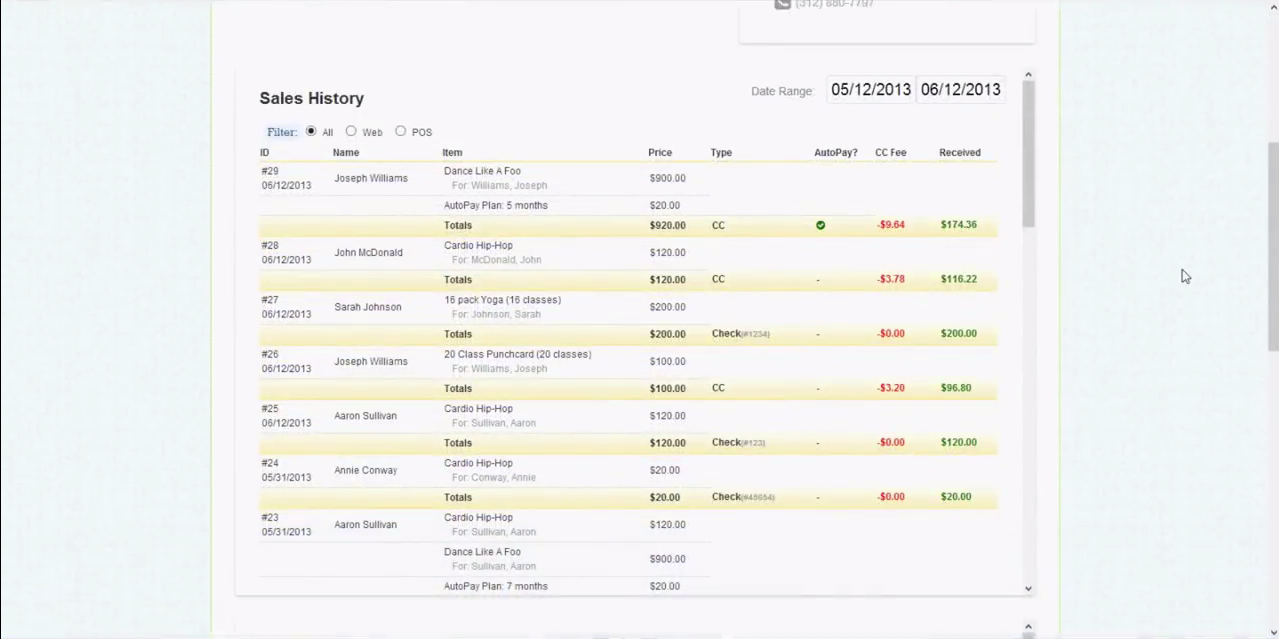Viewport: 1279px width, 639px height.
Task: Click Cardio Hip-Hop item in order #28
Action: click(478, 245)
